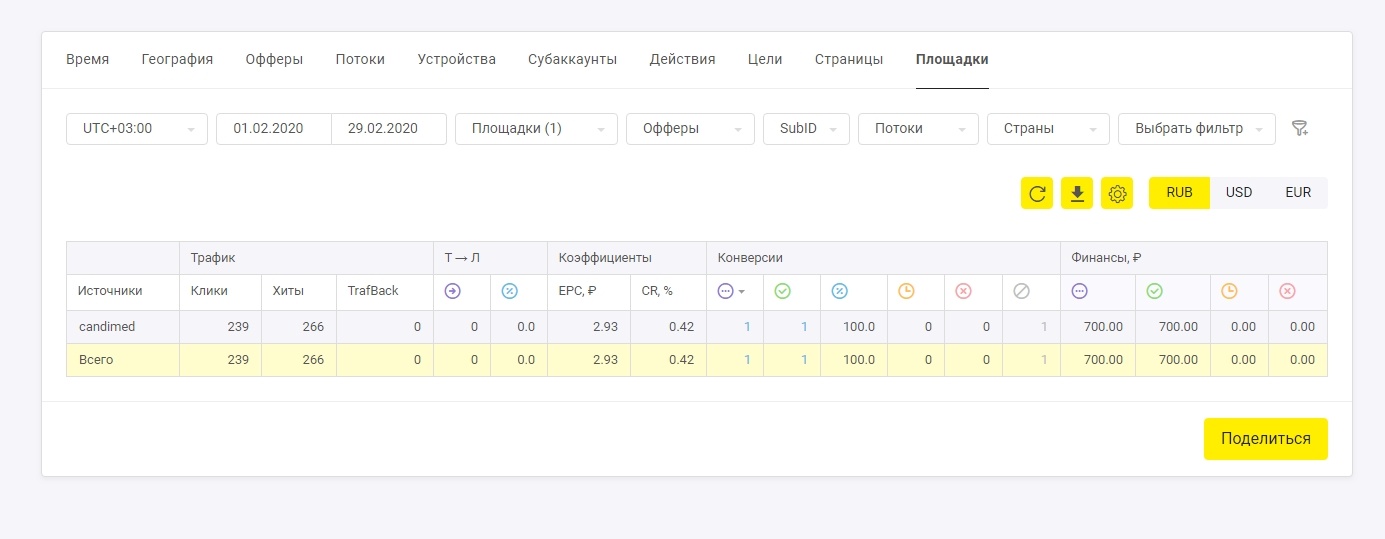Click green checkmark icon in Конверсии column

click(x=782, y=291)
